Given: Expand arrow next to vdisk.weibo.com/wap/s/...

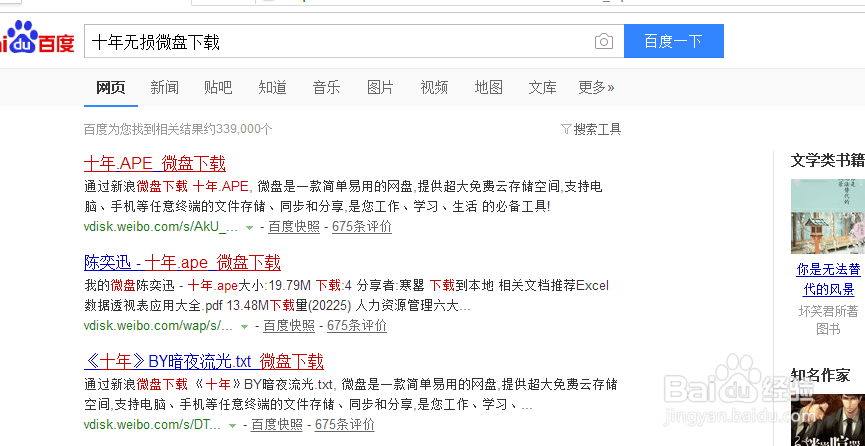Looking at the screenshot, I should click(x=244, y=326).
